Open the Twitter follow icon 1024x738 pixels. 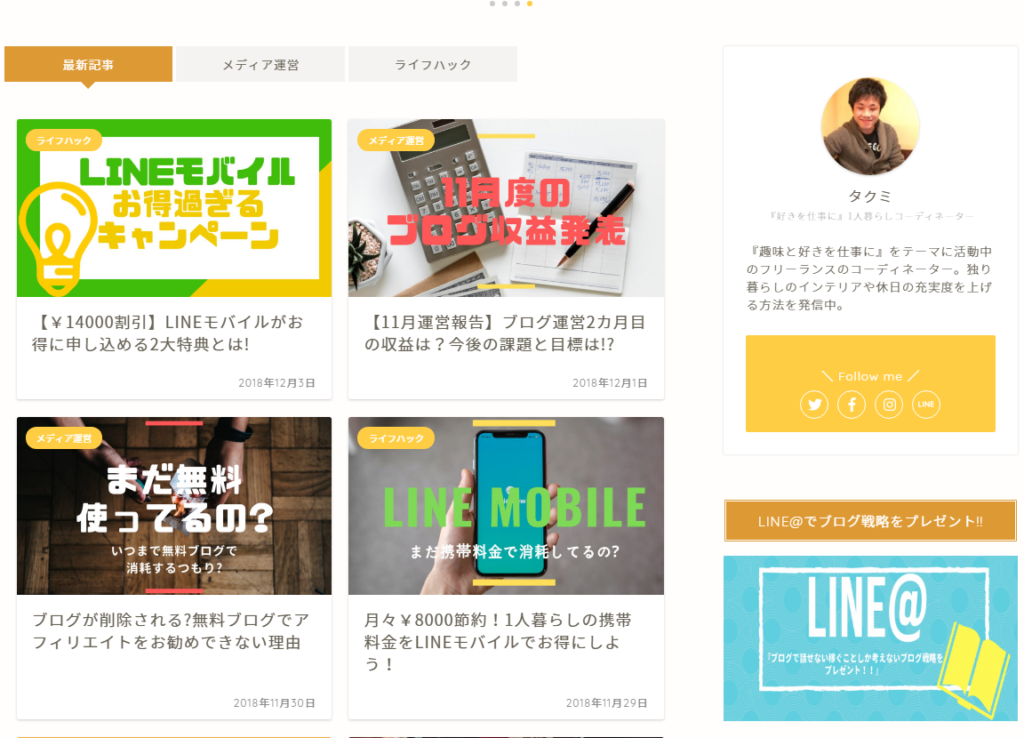(814, 404)
